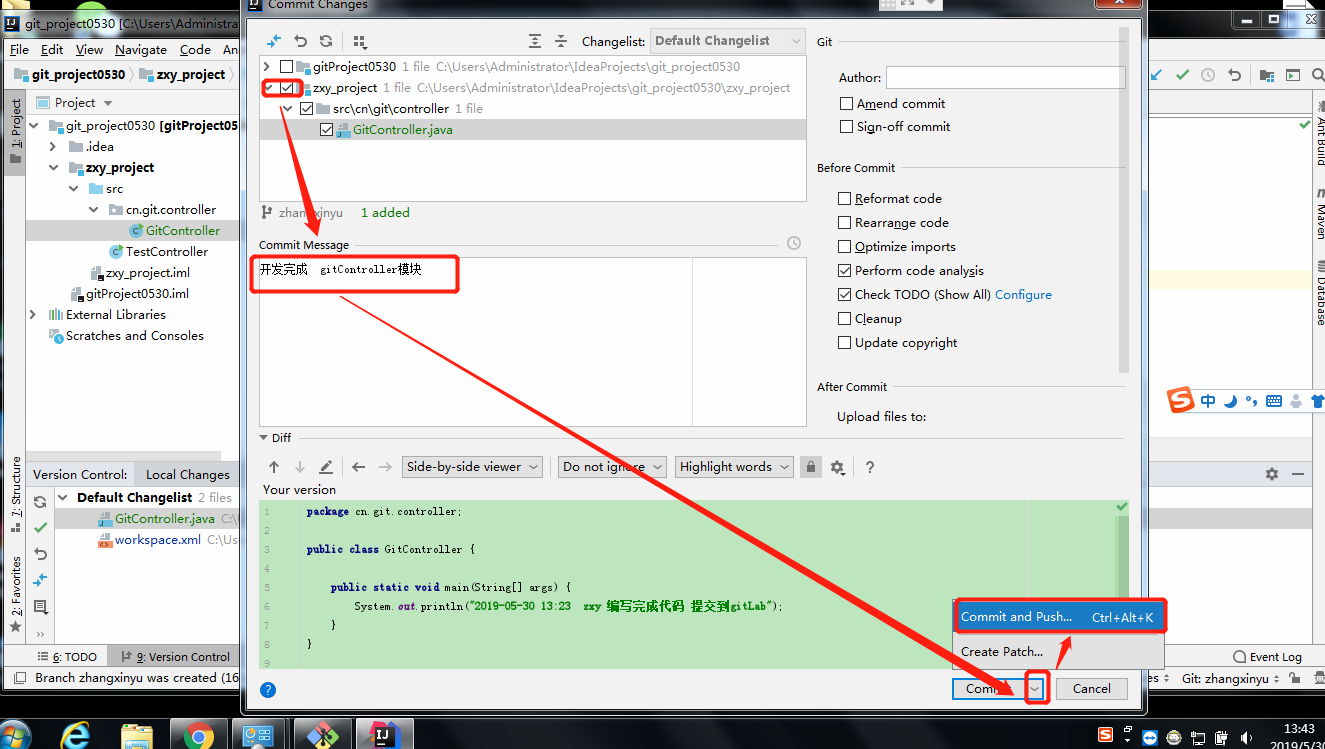Uncheck the GitController.java file checkbox

327,130
